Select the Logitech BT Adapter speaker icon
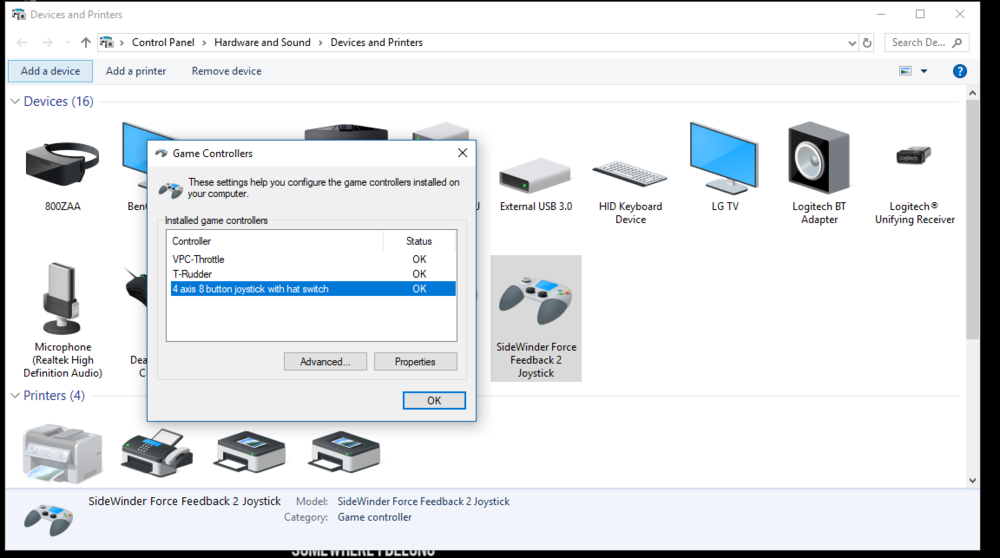The image size is (1000, 558). 819,158
